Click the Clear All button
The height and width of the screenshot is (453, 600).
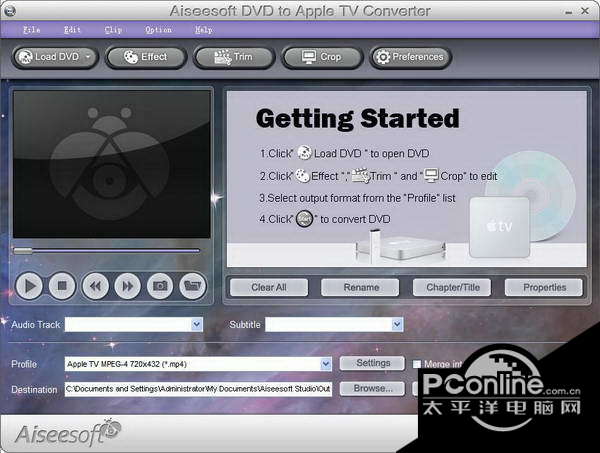(x=269, y=287)
